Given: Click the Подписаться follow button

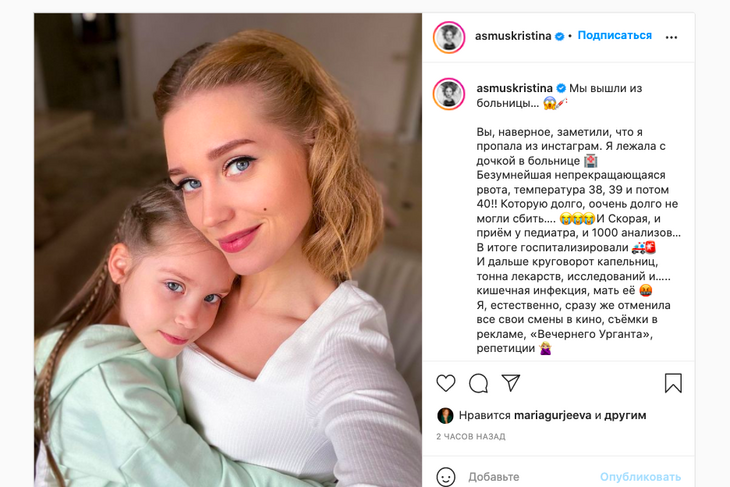Looking at the screenshot, I should pos(615,35).
